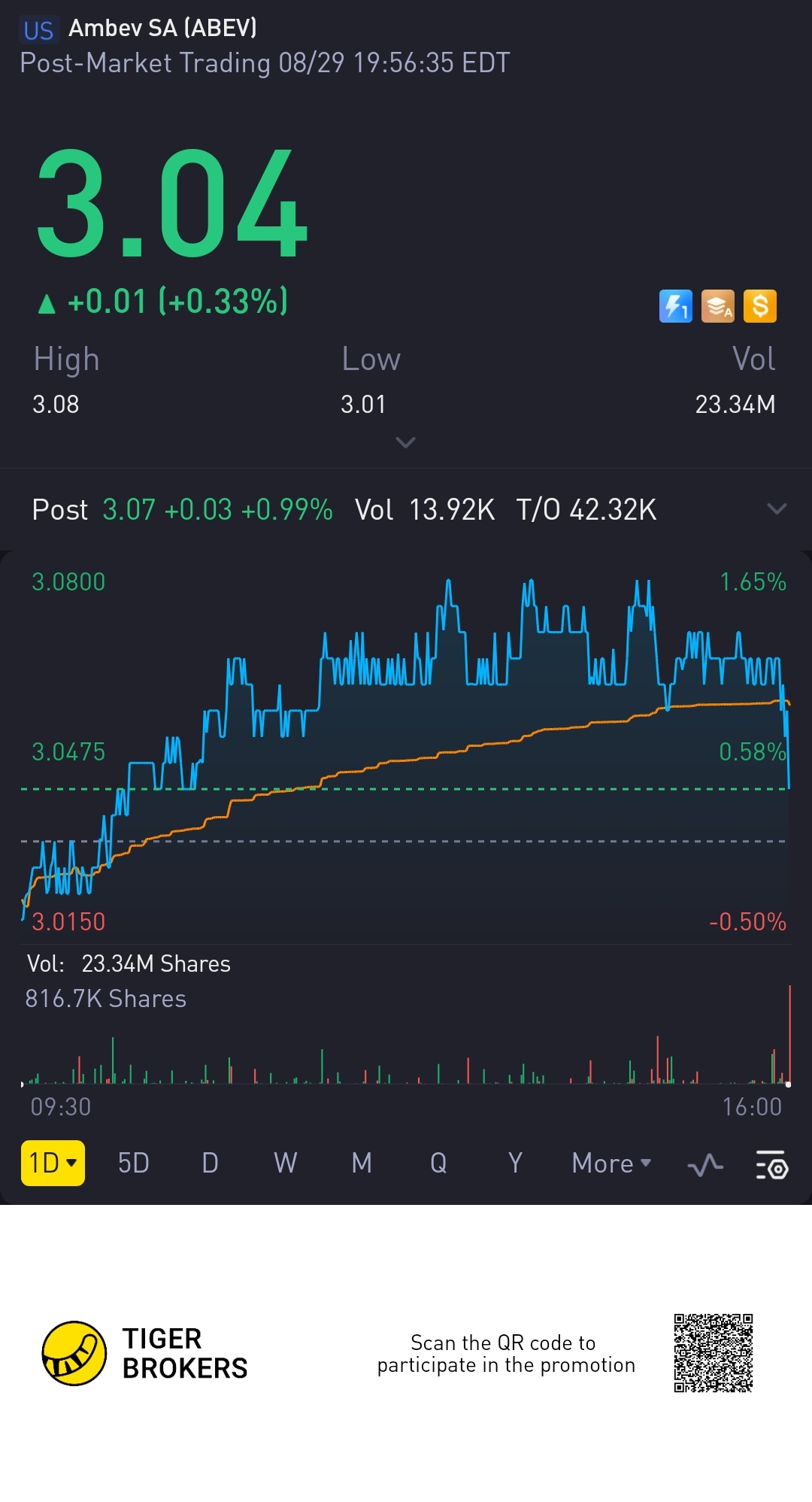812x1502 pixels.
Task: Switch chart to W weekly timeframe
Action: coord(285,1164)
